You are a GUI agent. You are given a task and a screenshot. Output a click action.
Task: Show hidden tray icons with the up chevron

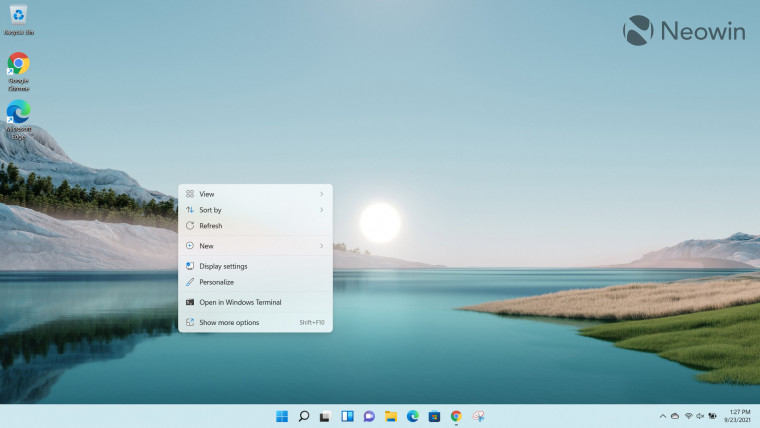[x=663, y=416]
